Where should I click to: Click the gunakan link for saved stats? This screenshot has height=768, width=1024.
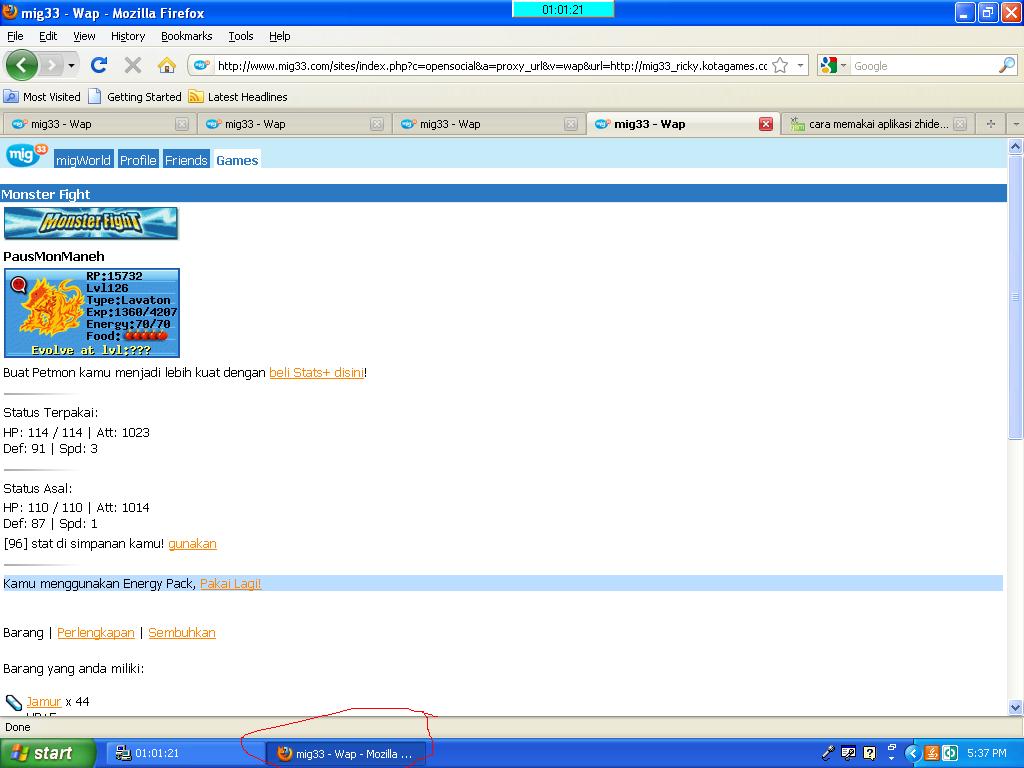(x=192, y=543)
